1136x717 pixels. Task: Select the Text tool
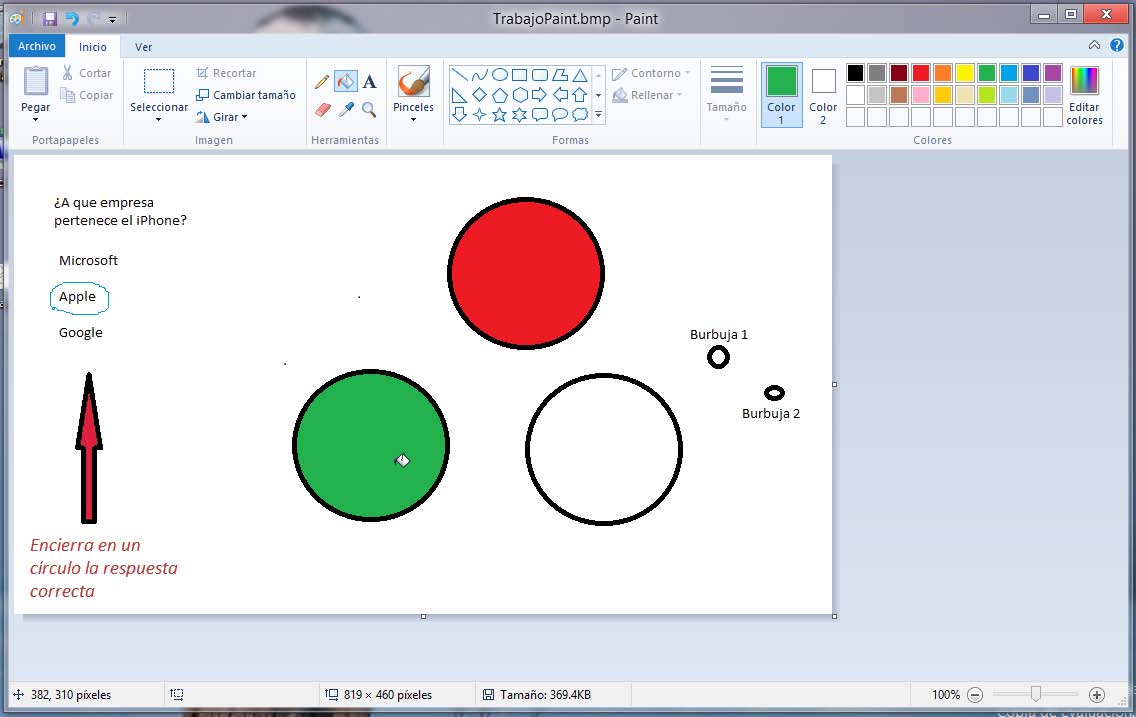369,82
